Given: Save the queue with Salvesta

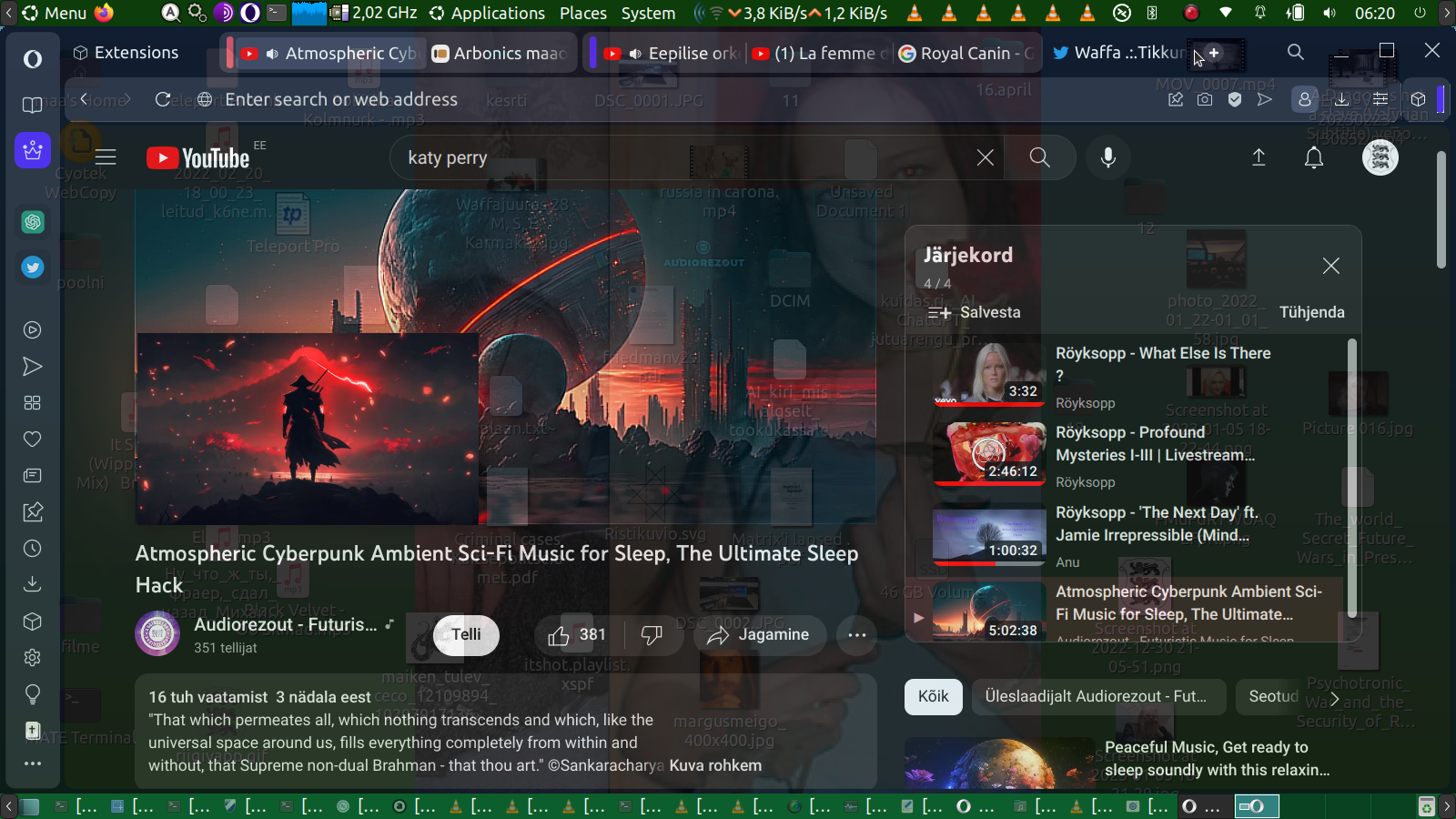Looking at the screenshot, I should (x=975, y=312).
